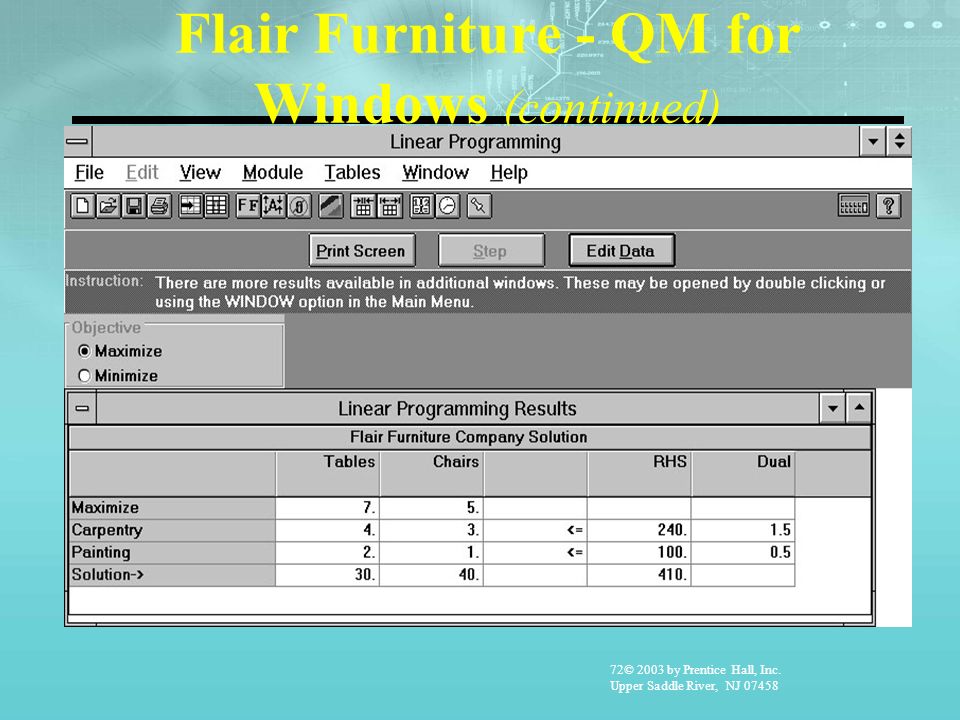Click the table icon with black arrow
960x720 pixels.
pos(190,206)
